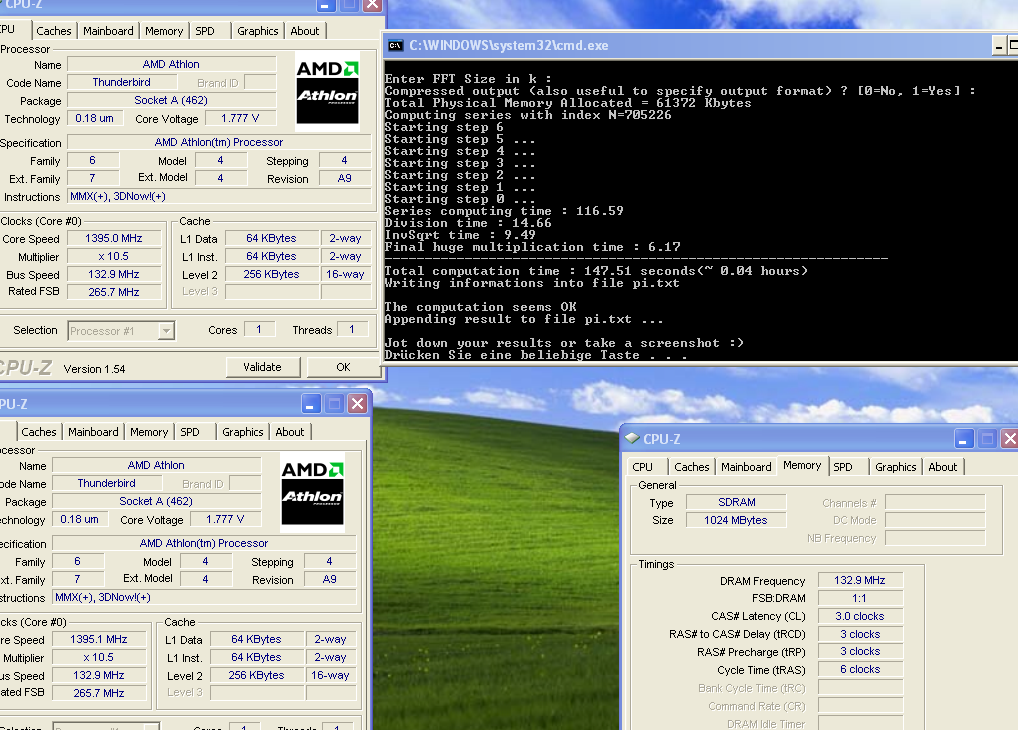This screenshot has height=730, width=1018.
Task: Click cmd.exe title bar icon
Action: point(395,45)
